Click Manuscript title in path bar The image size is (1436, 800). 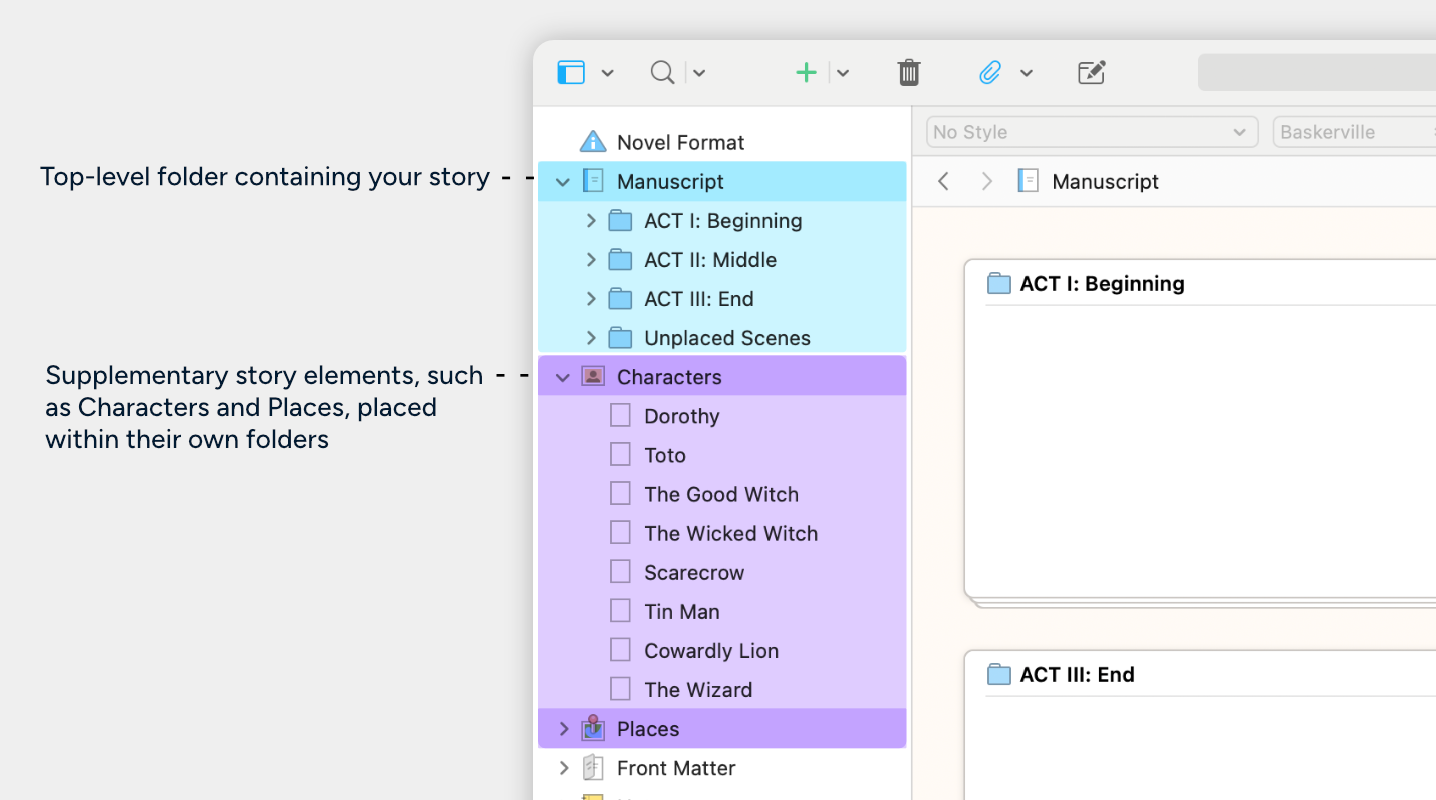pos(1105,181)
